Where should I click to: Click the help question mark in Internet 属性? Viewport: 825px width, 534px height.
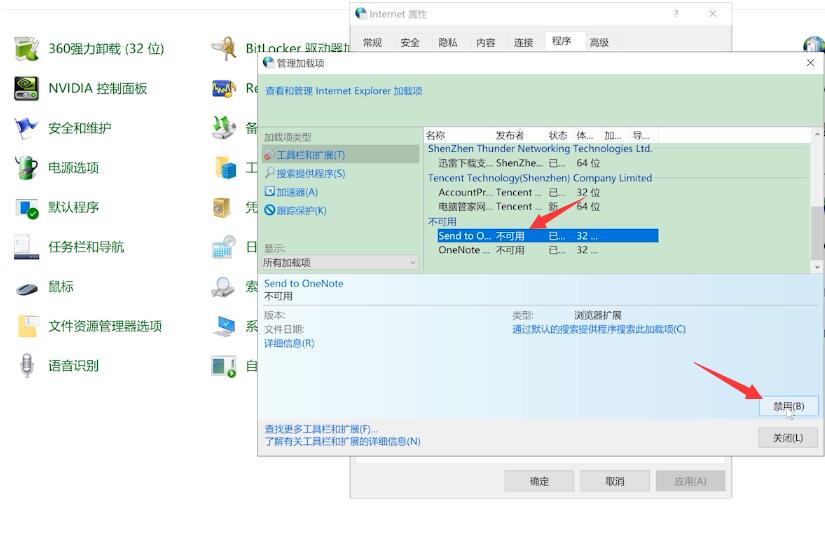pos(676,14)
